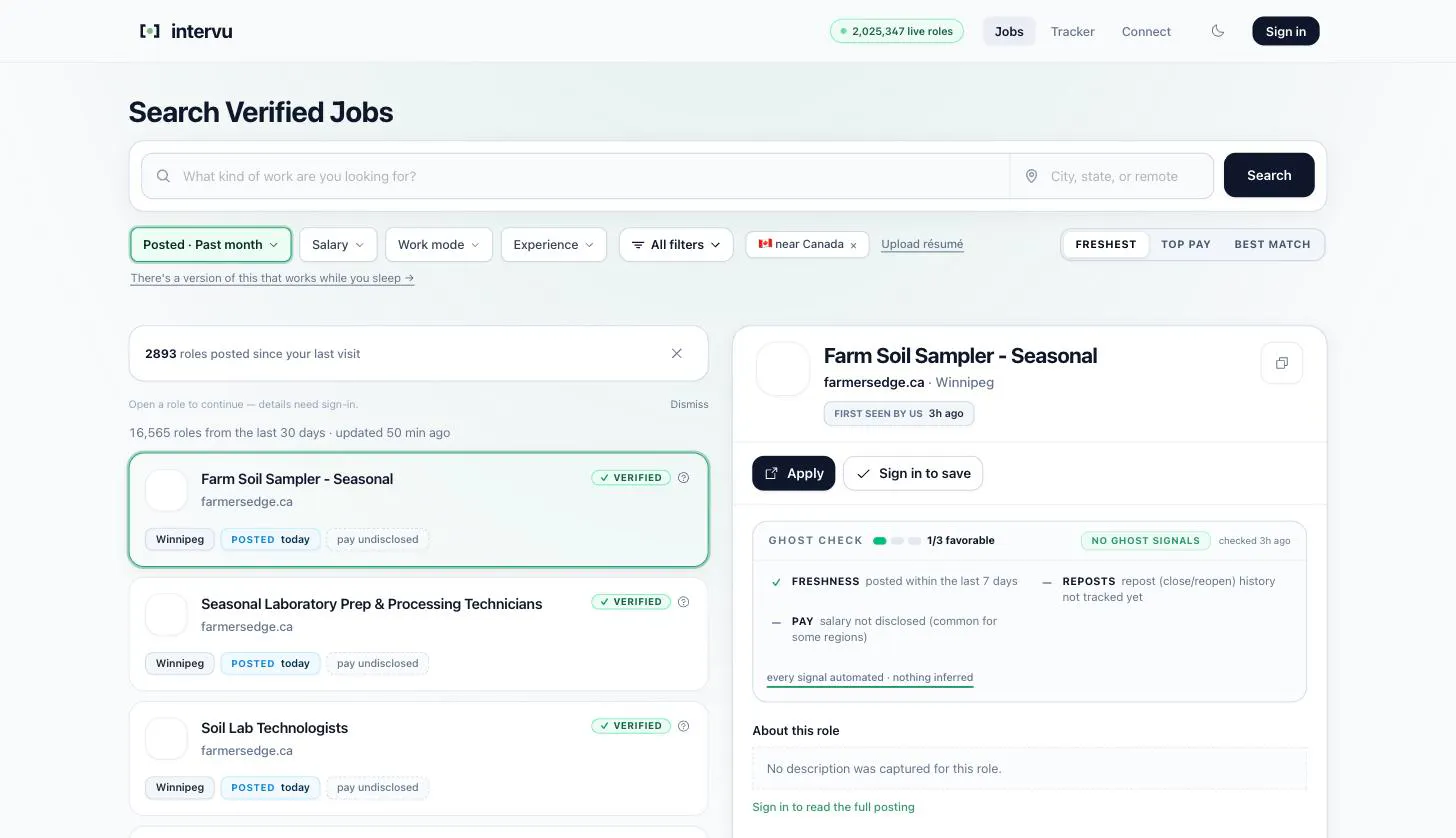Screen dimensions: 1456x838
Task: Open verified info icon for Farm Soil Sampler
Action: click(684, 478)
